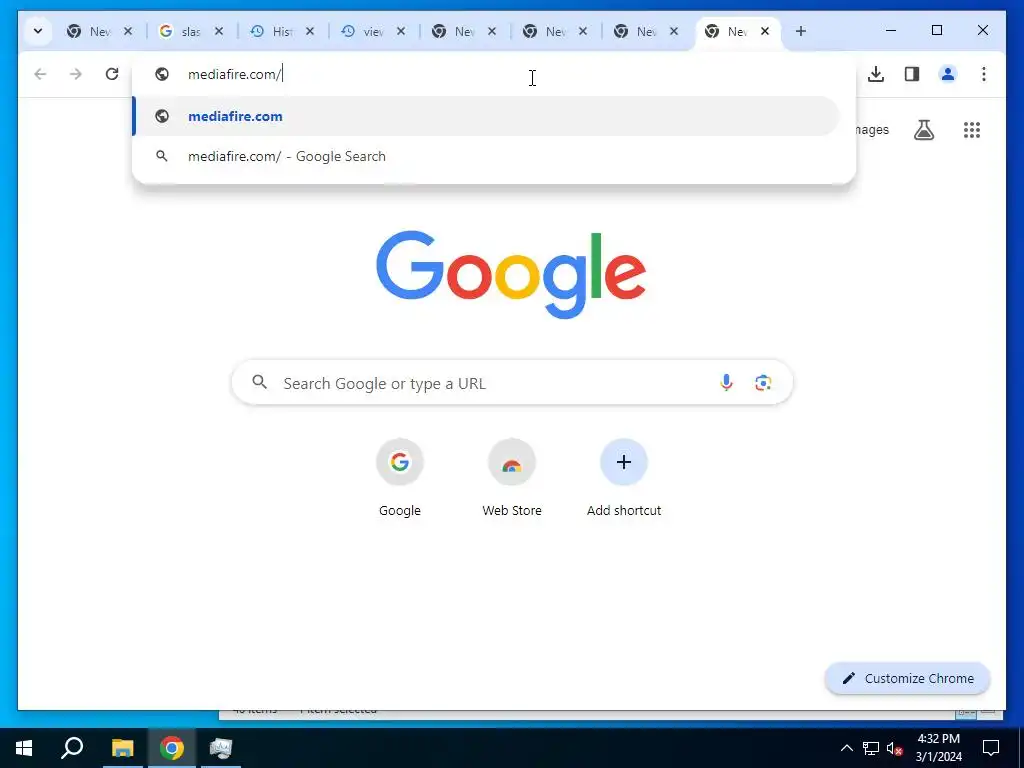Click globe icon in the address bar
Image resolution: width=1024 pixels, height=768 pixels.
click(x=162, y=74)
